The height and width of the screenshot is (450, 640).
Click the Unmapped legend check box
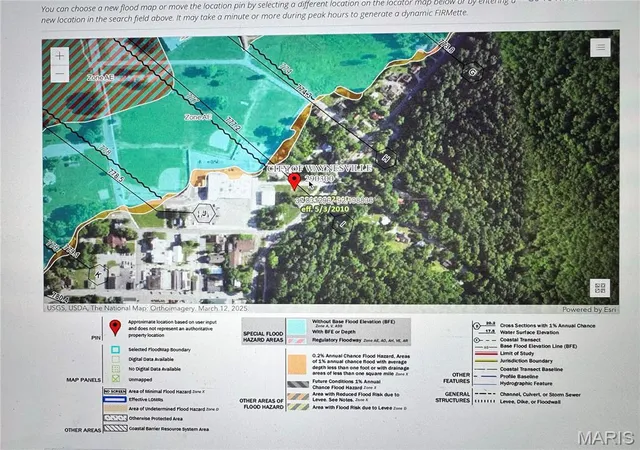[116, 379]
